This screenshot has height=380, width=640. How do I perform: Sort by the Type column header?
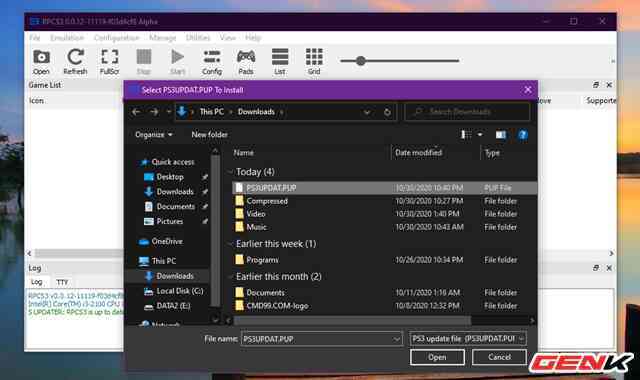coord(492,153)
